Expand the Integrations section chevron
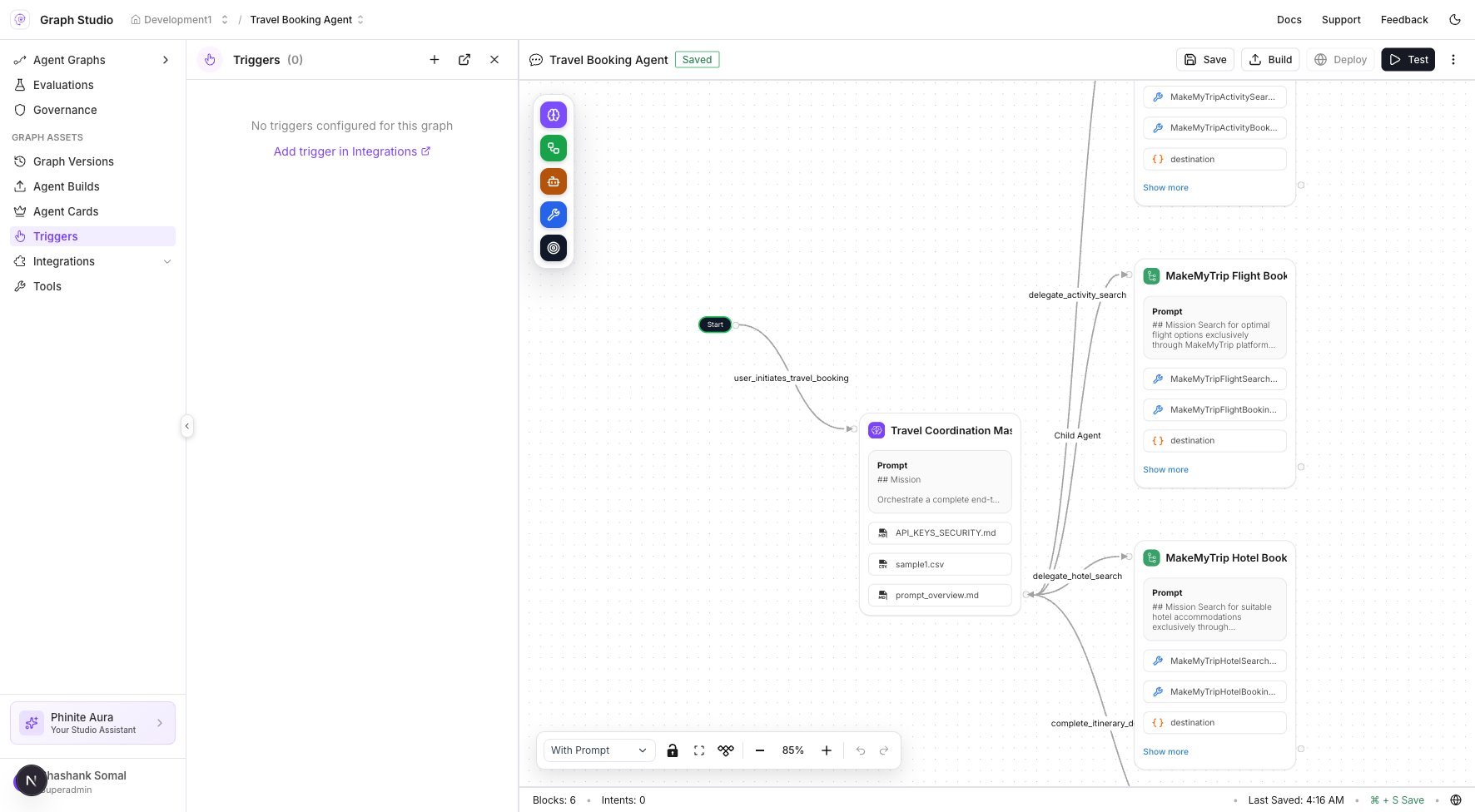 (167, 261)
